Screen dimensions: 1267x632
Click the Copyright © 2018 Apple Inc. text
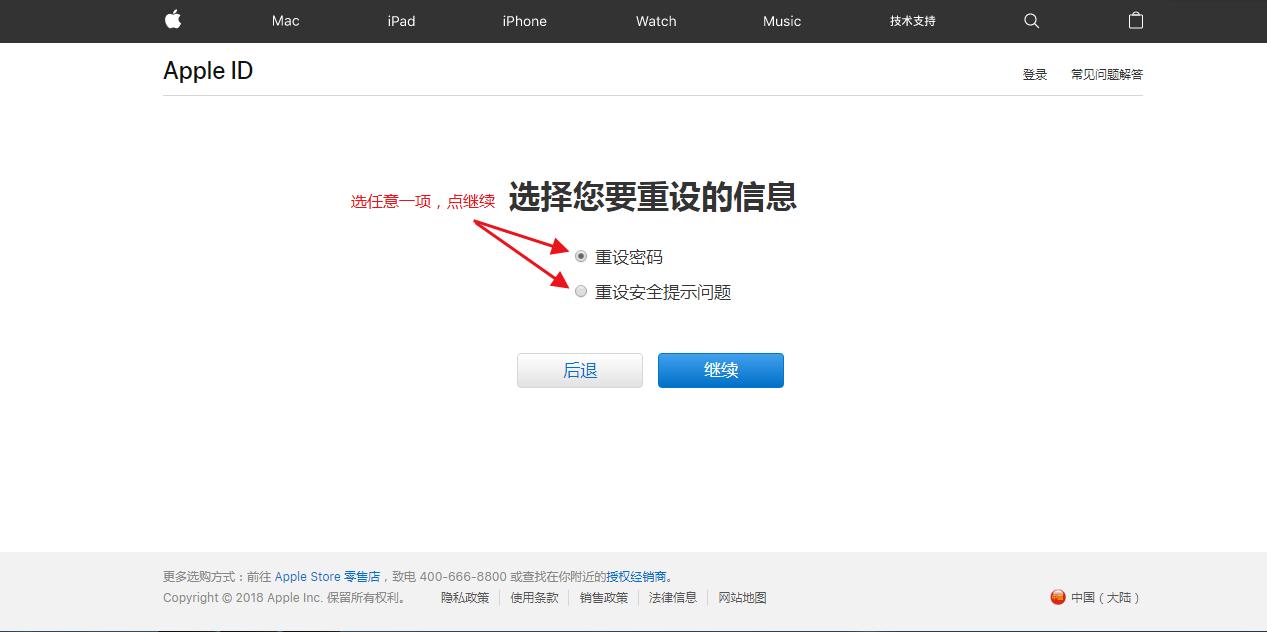(x=243, y=598)
